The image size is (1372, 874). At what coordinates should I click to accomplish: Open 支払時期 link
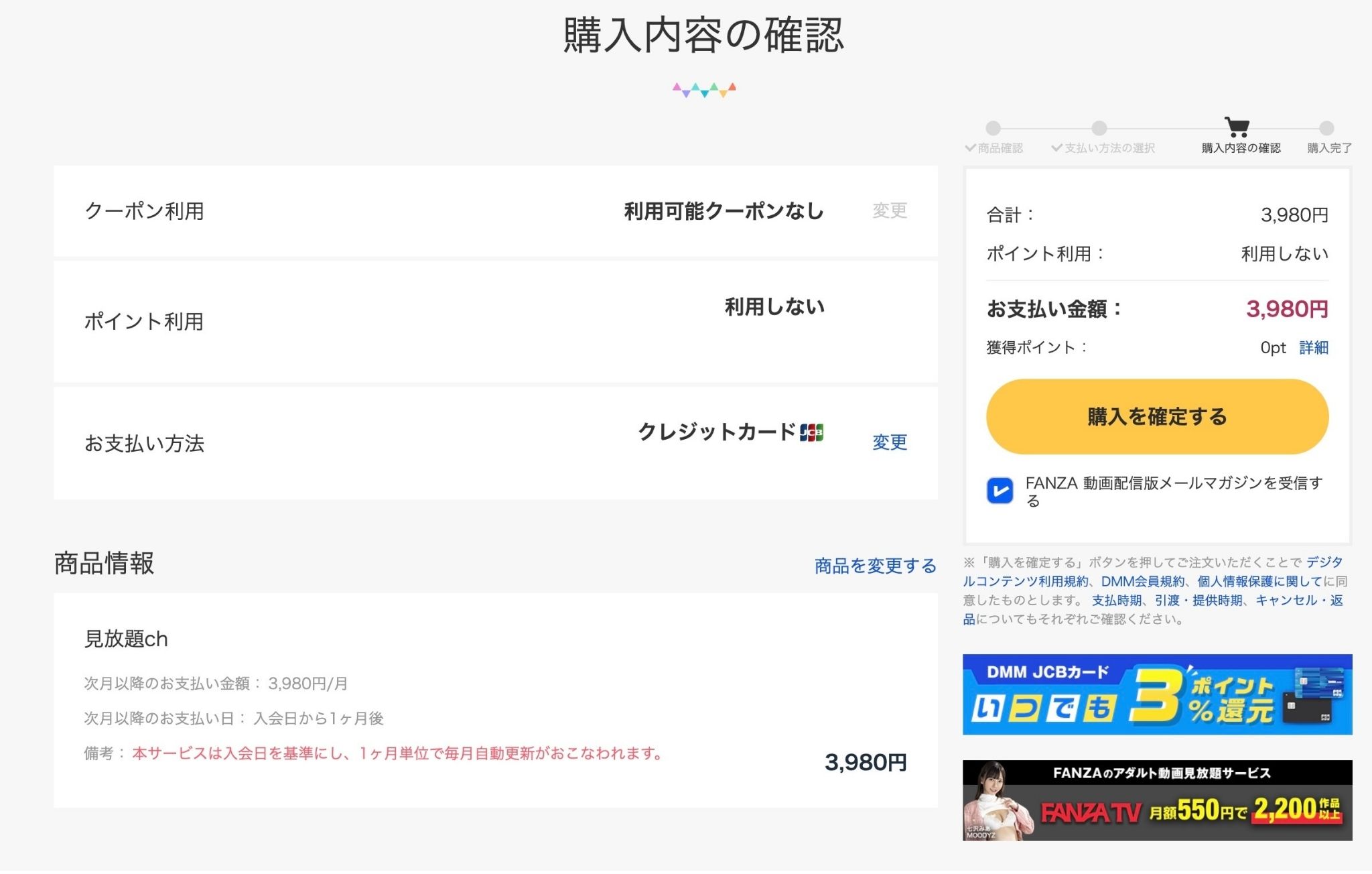tap(1117, 601)
